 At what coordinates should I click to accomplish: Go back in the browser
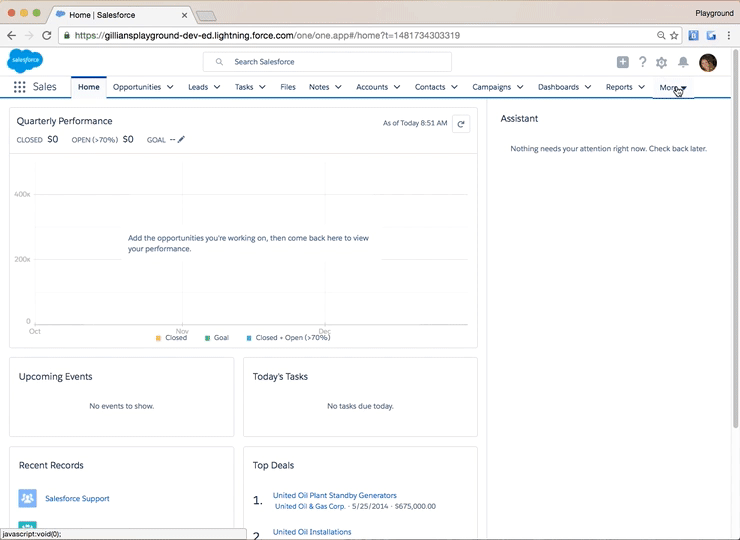11,35
